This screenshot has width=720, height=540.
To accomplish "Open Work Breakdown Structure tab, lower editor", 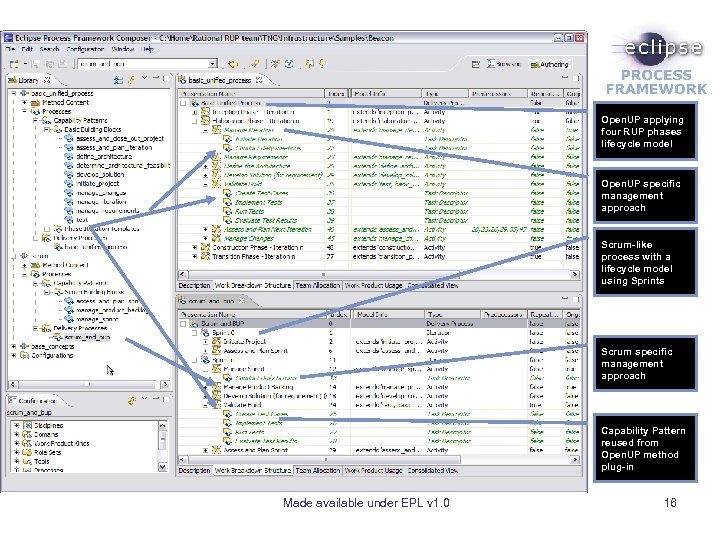I will pos(253,470).
